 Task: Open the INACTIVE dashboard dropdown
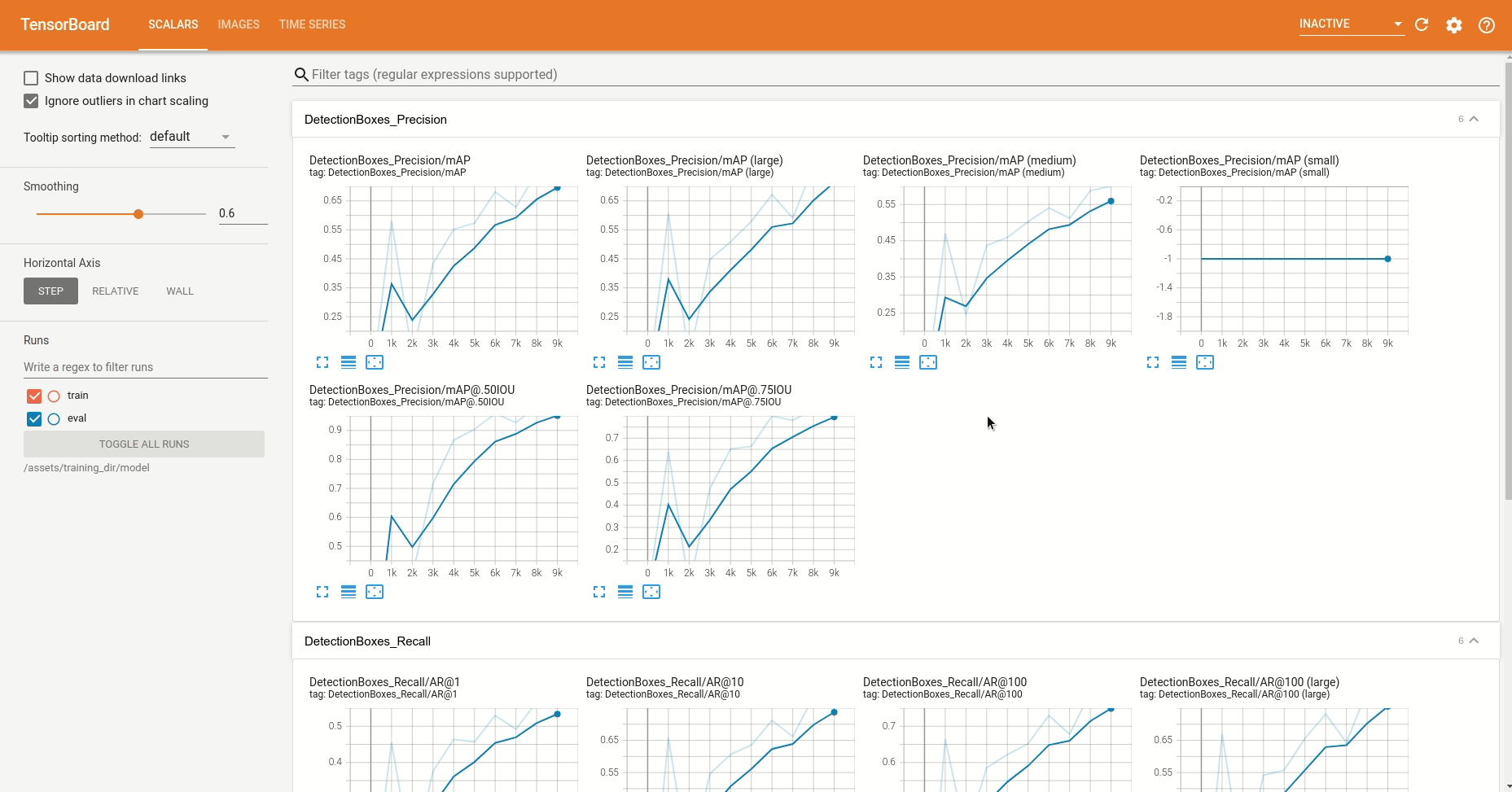[x=1351, y=24]
